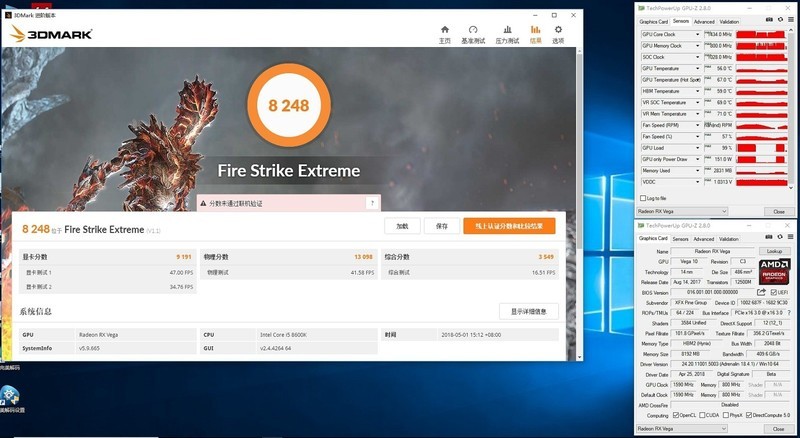Open the stress test (压力测试) icon
800x438 pixels.
tap(507, 30)
